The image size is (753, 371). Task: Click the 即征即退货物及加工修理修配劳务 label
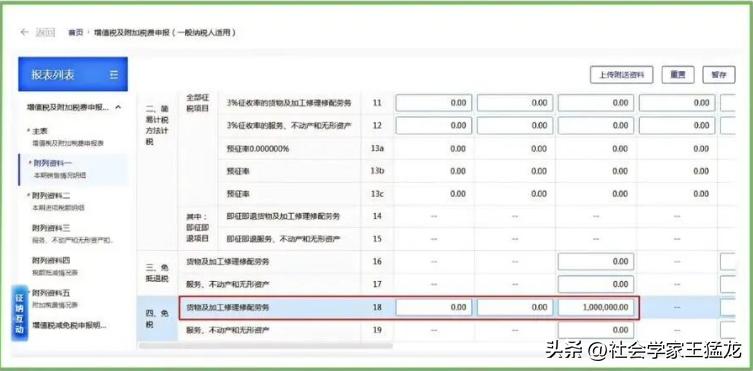click(x=283, y=216)
